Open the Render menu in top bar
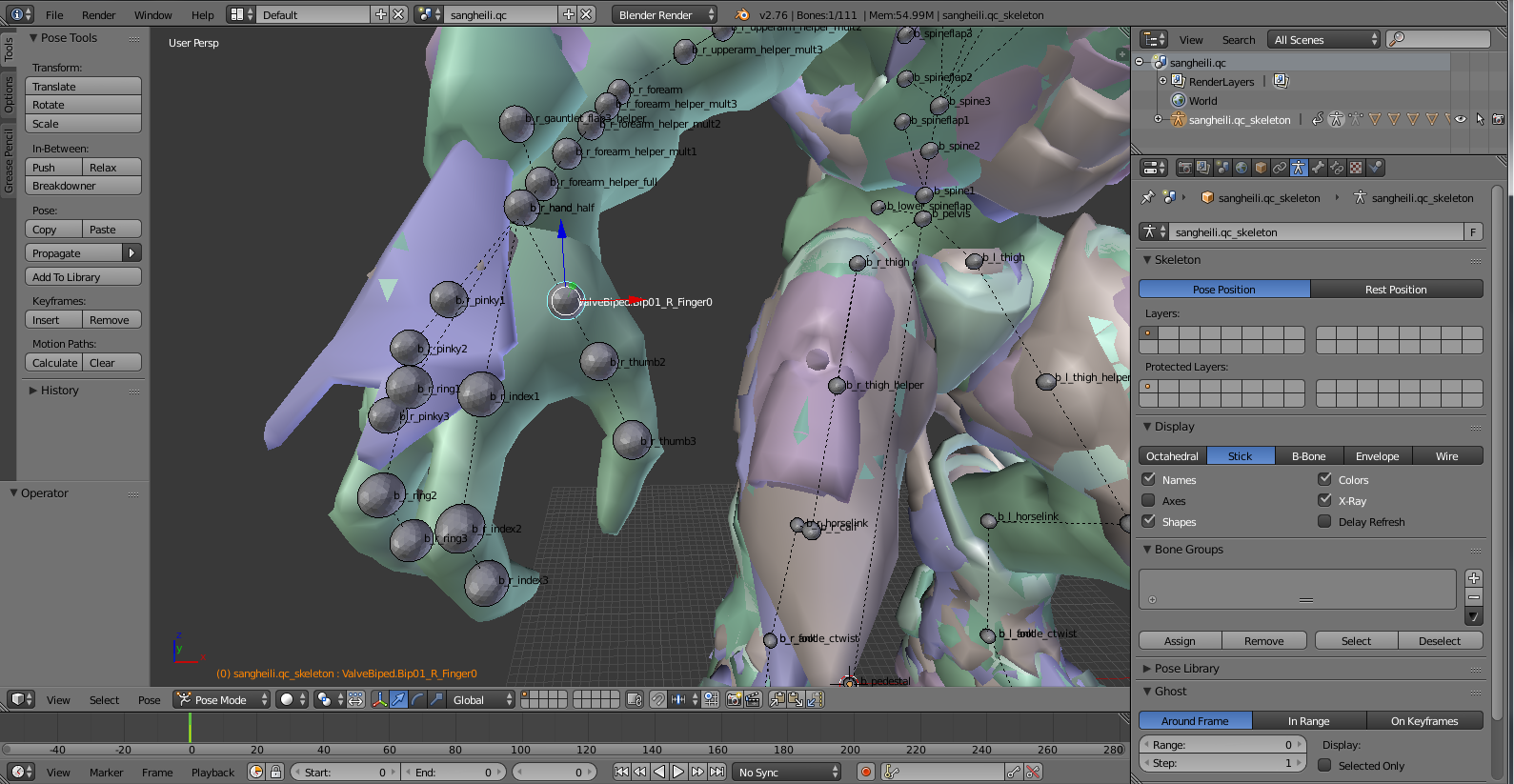 click(98, 14)
